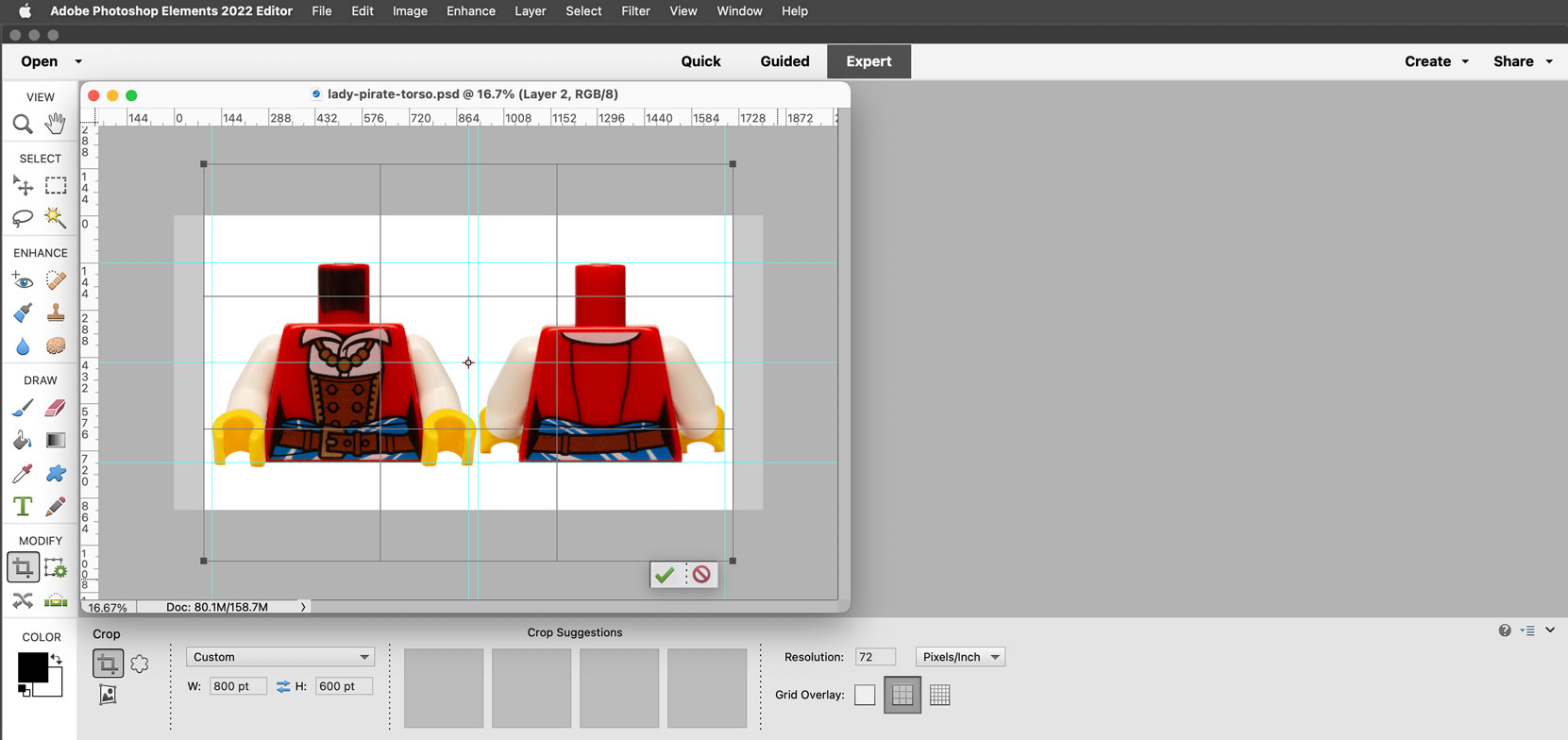
Task: Choose Crop tool in tool options
Action: click(108, 664)
